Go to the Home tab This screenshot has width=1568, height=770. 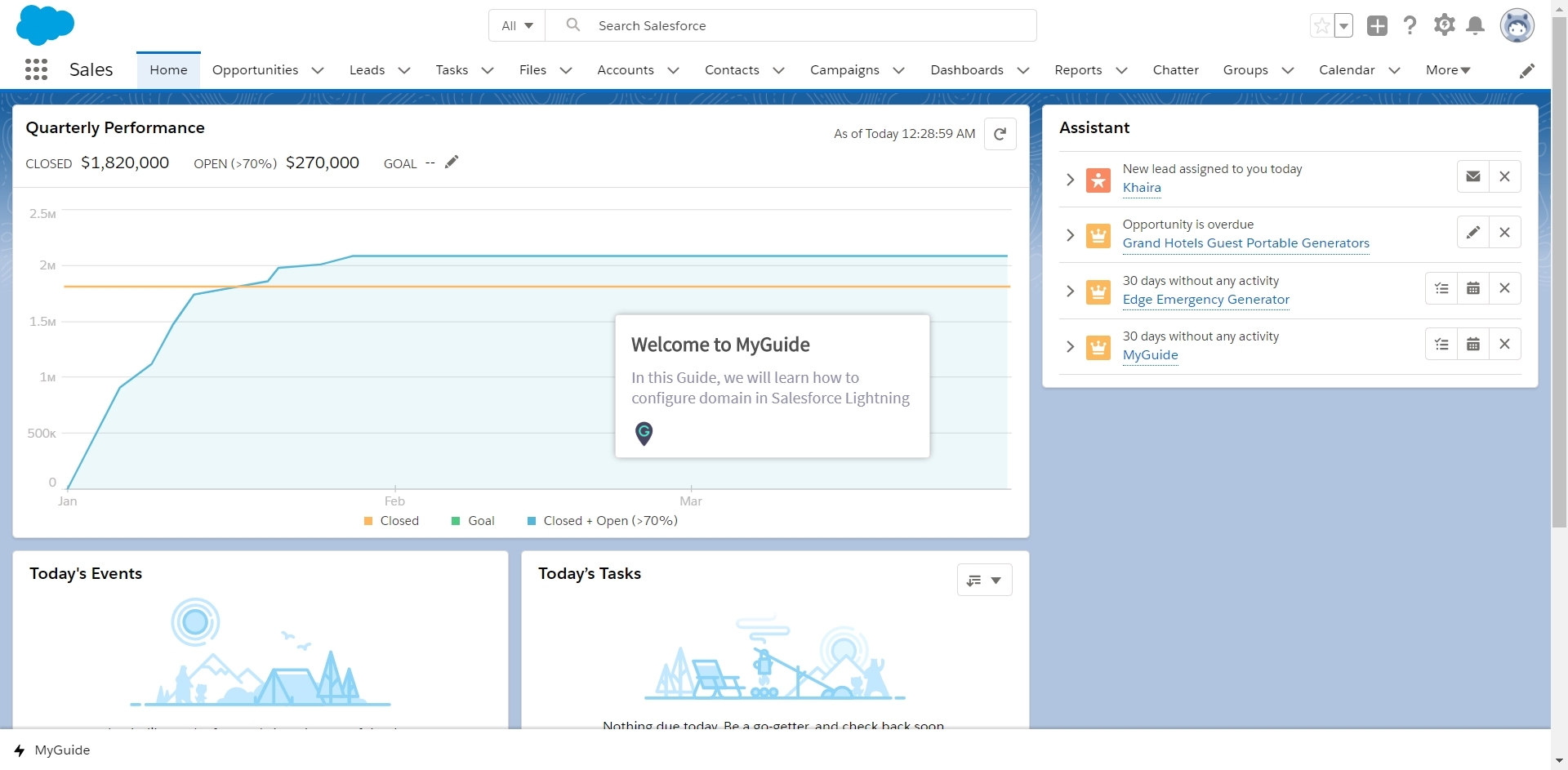pos(168,70)
